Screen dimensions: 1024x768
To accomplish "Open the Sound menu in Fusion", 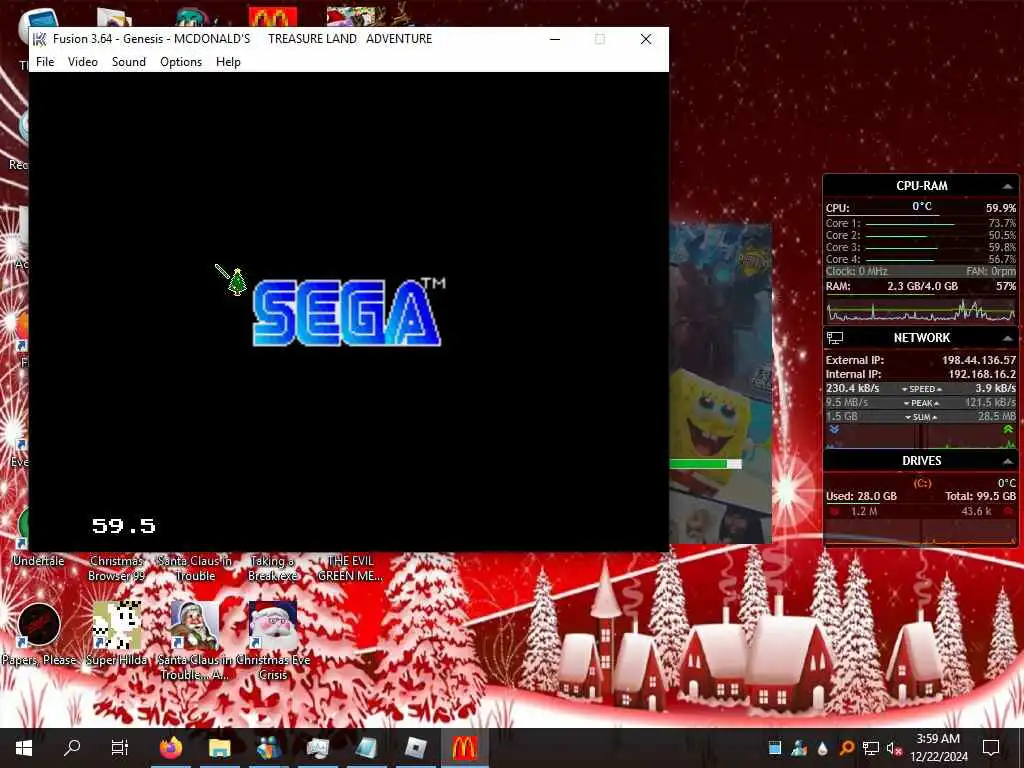I will tap(129, 61).
